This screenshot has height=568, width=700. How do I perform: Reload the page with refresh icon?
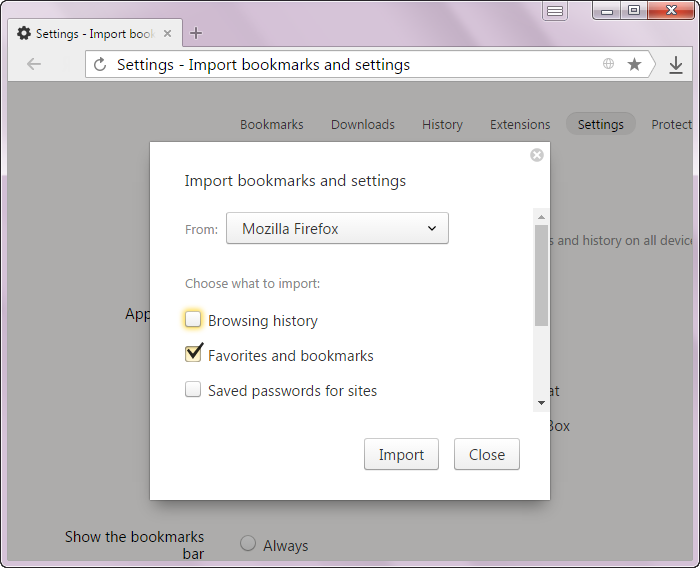[x=100, y=65]
